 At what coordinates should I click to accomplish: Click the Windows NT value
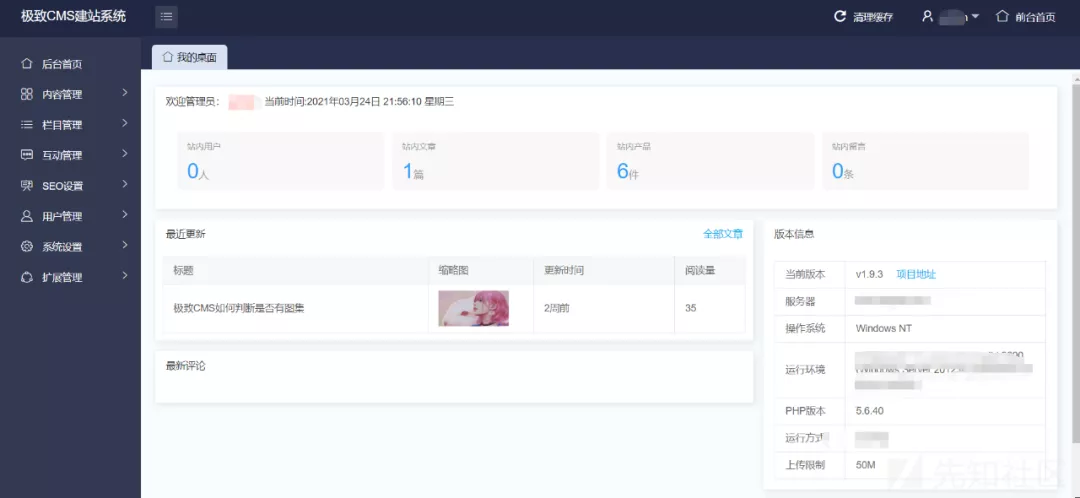coord(884,329)
